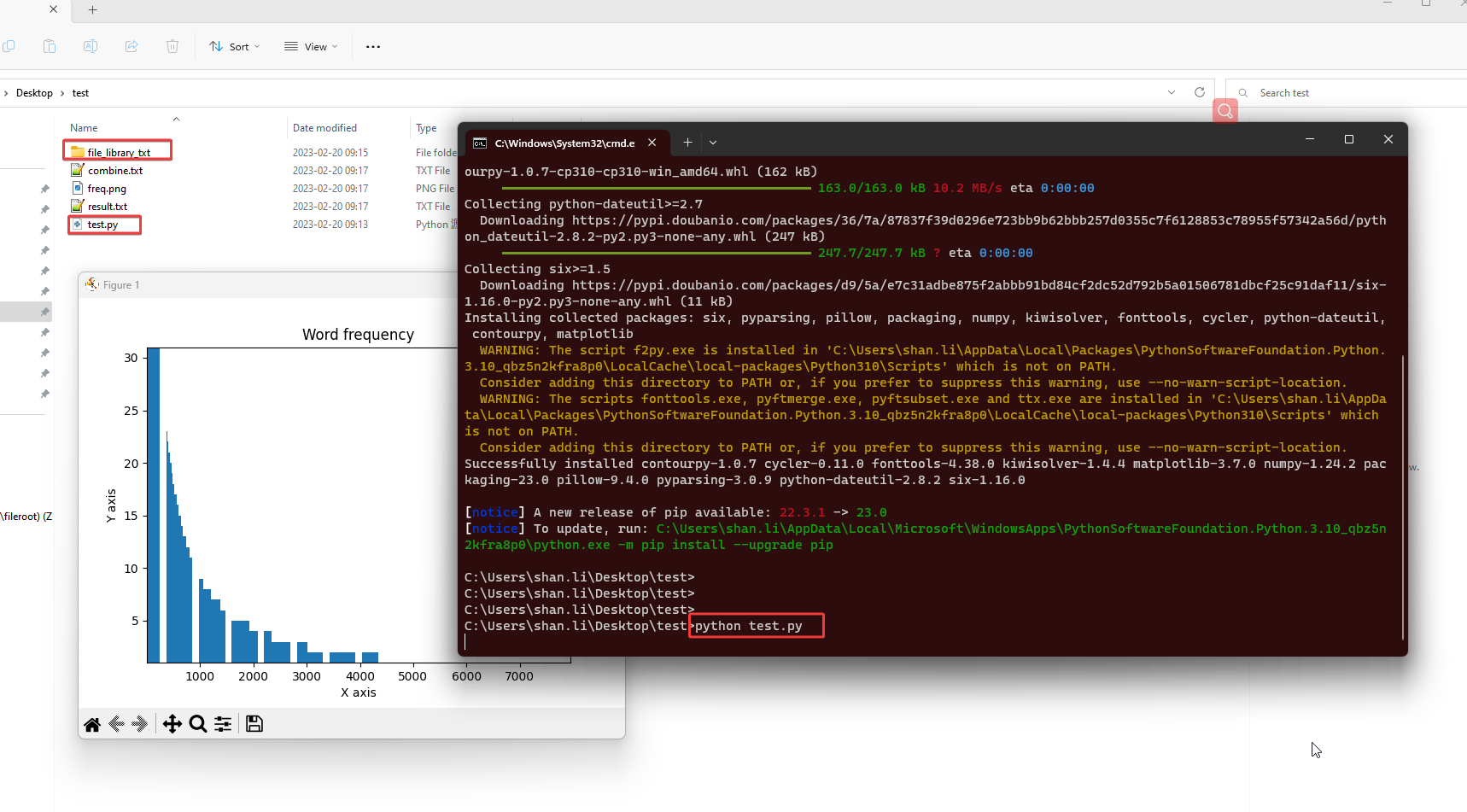This screenshot has width=1467, height=812.
Task: Navigate to Desktop via the breadcrumb
Action: click(x=34, y=92)
